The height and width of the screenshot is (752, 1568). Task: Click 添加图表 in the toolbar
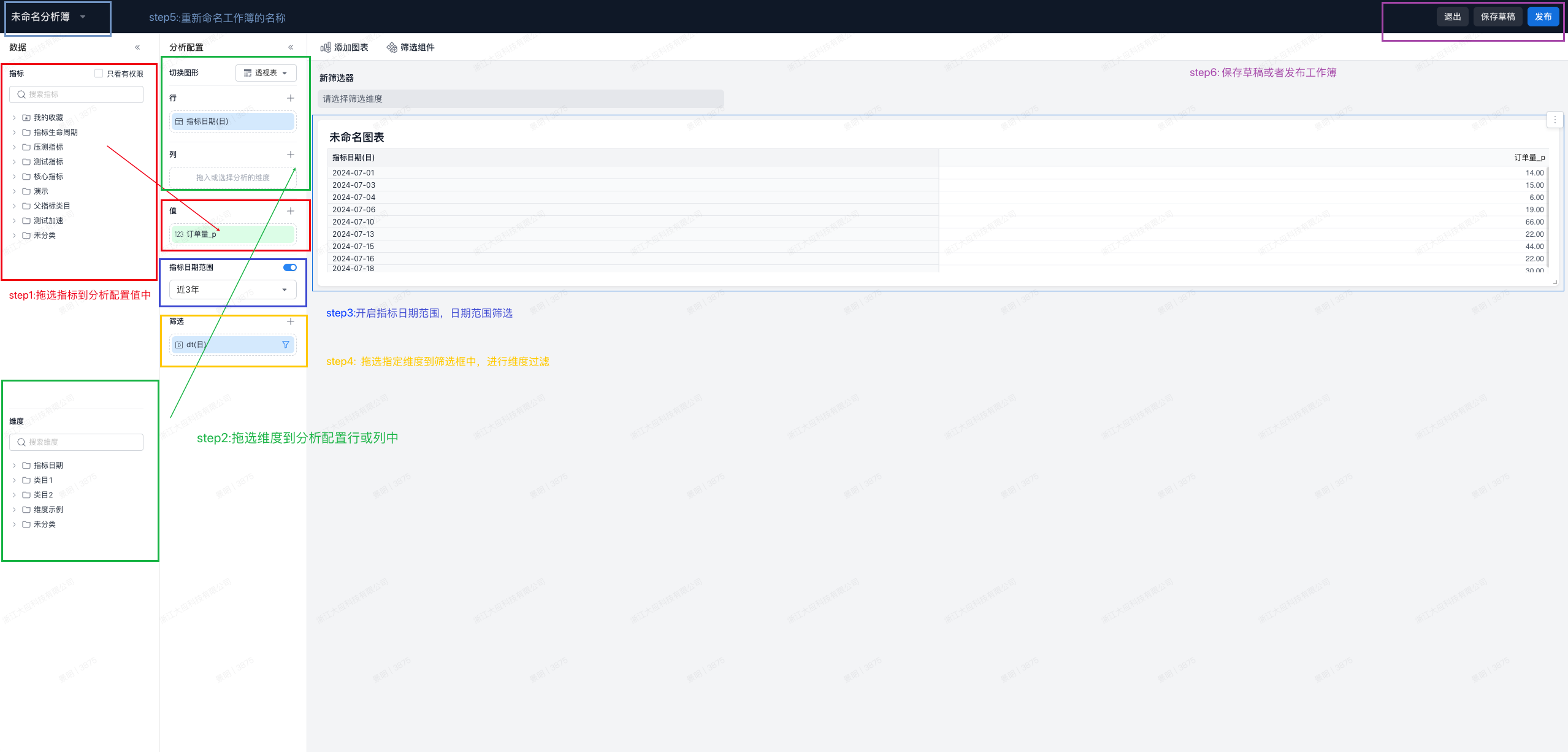[345, 47]
